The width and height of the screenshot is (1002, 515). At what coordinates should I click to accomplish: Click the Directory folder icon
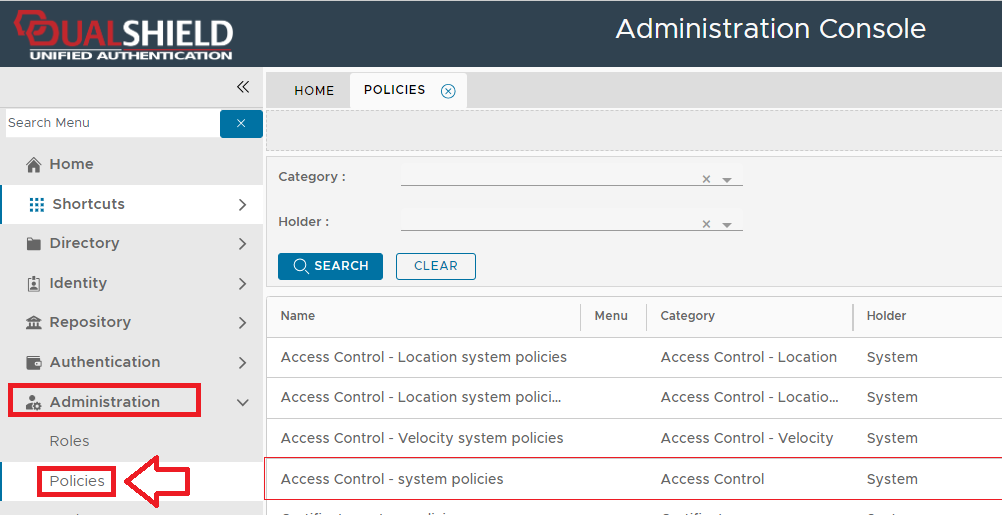pyautogui.click(x=34, y=244)
